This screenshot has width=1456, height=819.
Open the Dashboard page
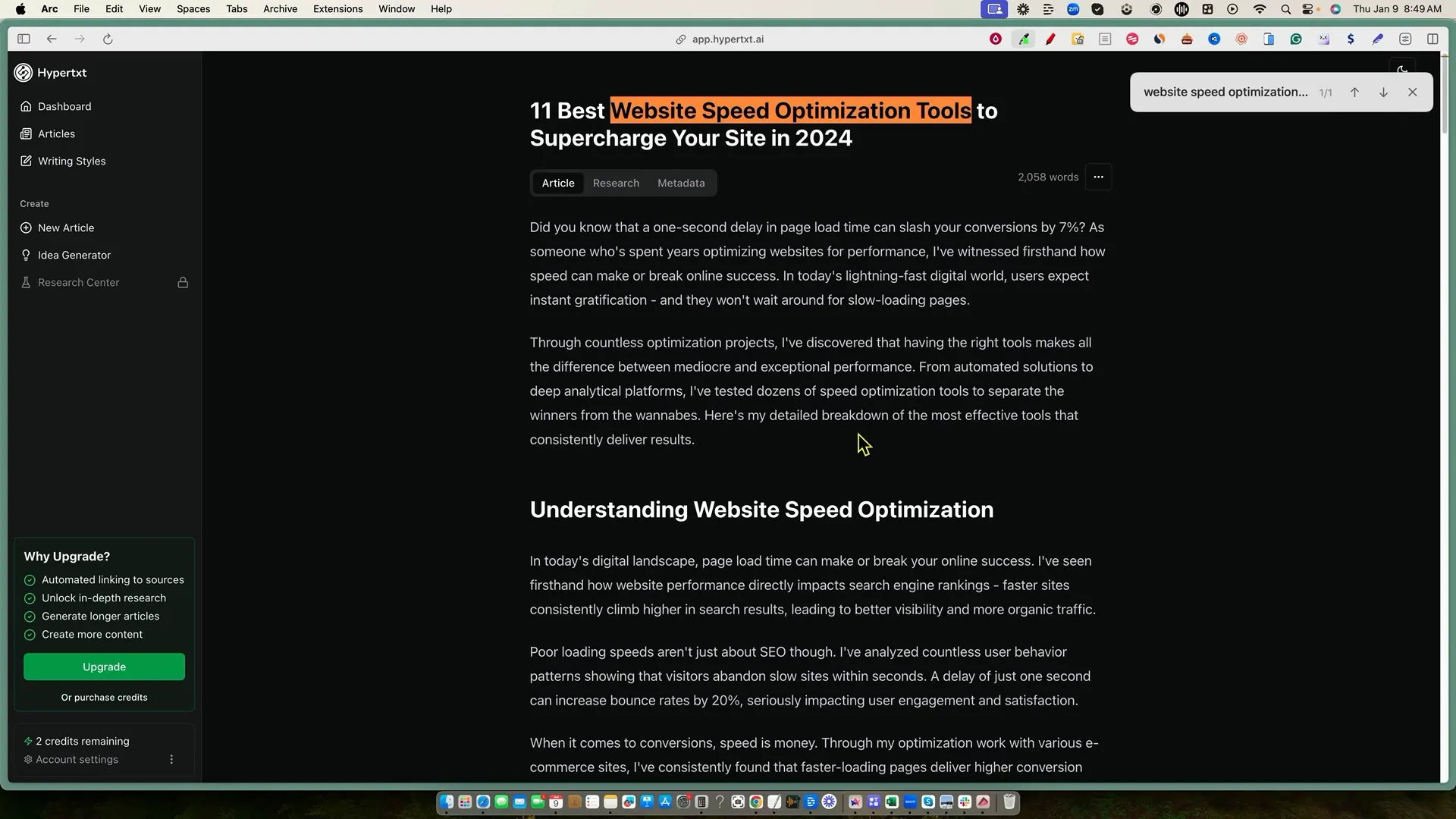64,106
